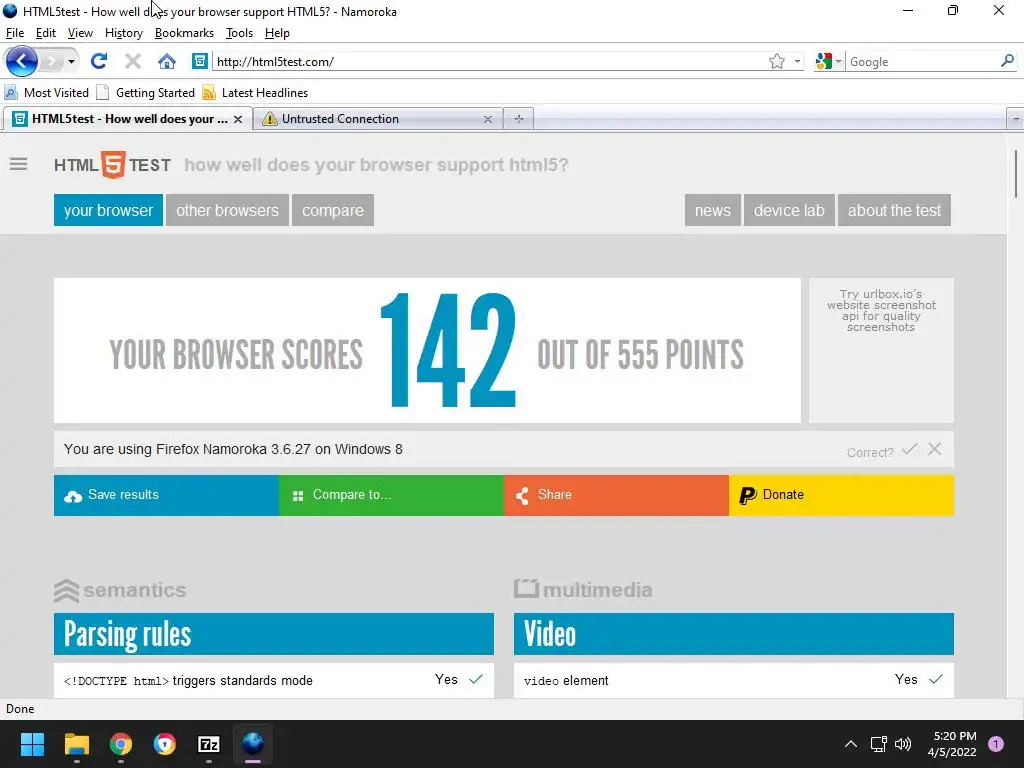This screenshot has width=1024, height=768.
Task: Click the Compare to... button
Action: (391, 495)
